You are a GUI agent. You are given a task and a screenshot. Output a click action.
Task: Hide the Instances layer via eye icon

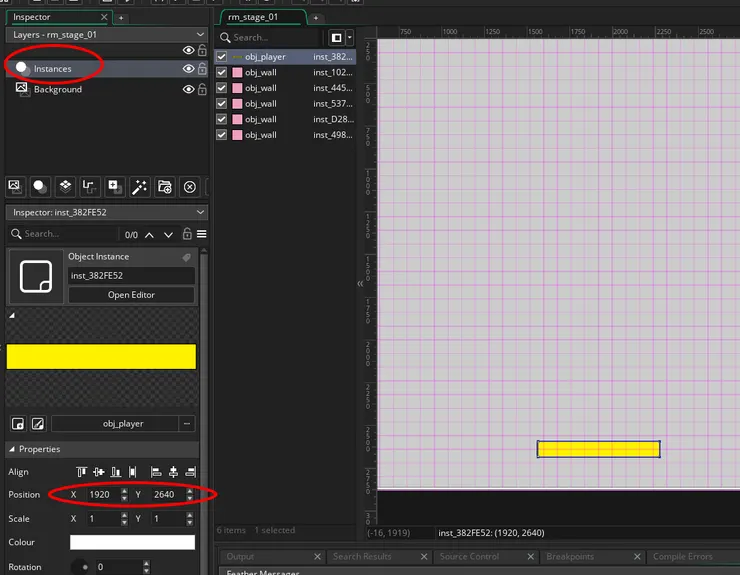pyautogui.click(x=188, y=69)
